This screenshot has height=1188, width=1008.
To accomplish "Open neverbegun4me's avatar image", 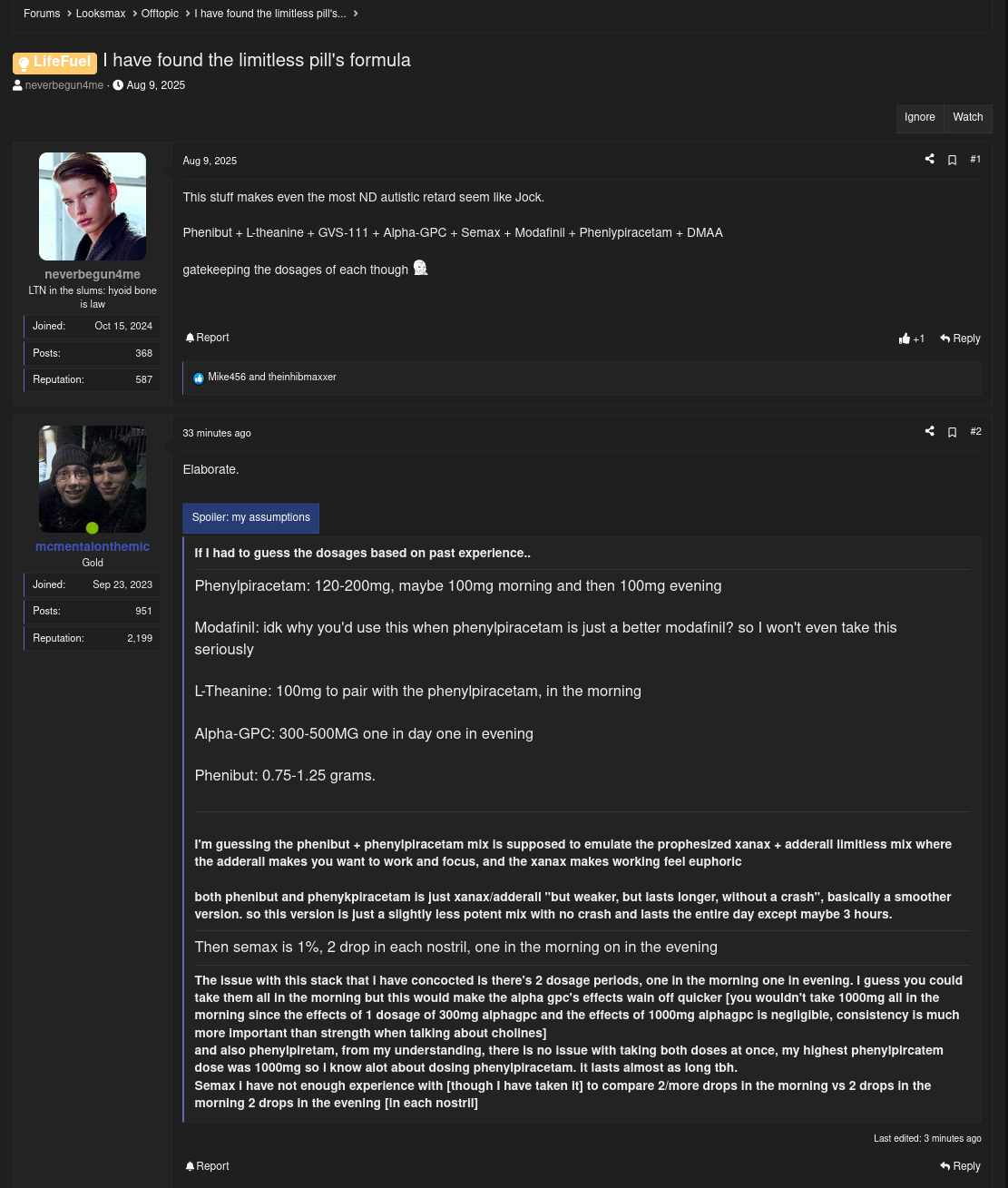I will (93, 206).
